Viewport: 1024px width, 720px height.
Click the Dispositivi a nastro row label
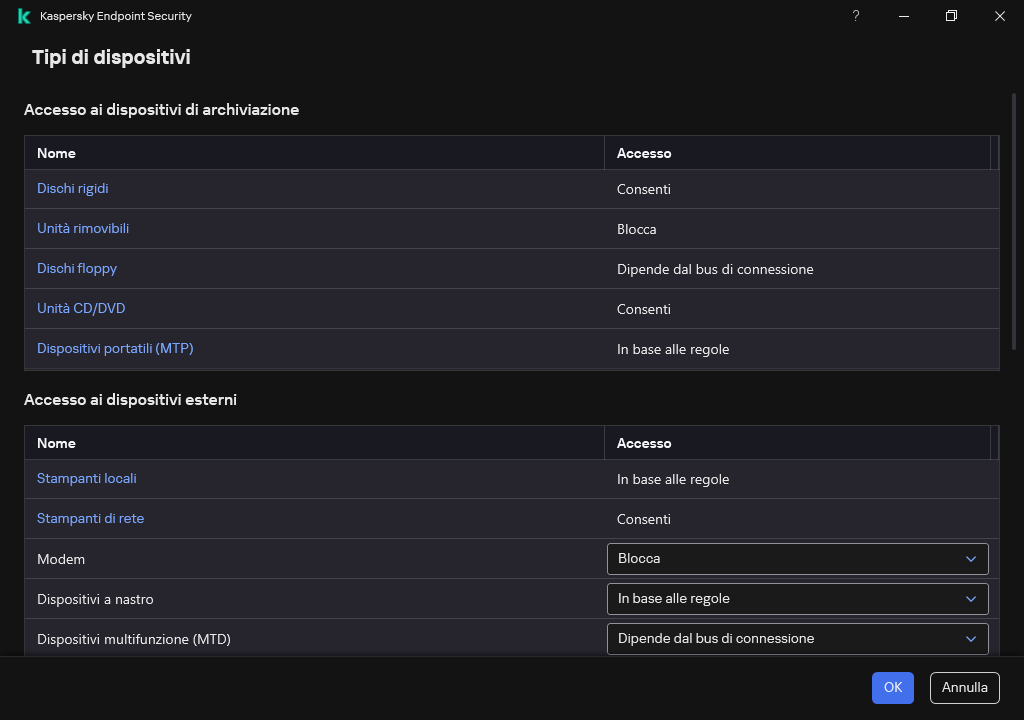click(x=95, y=599)
